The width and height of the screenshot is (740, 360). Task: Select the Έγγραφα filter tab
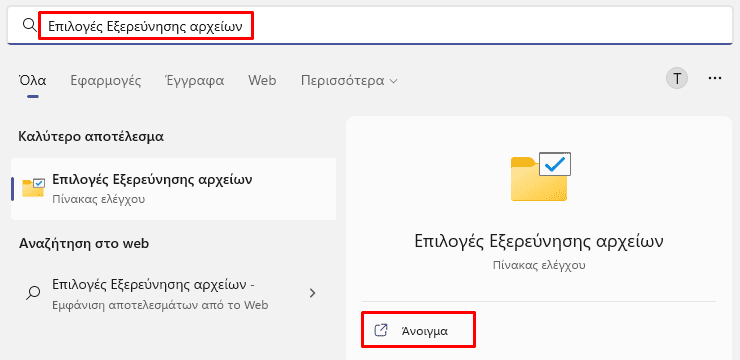(194, 80)
